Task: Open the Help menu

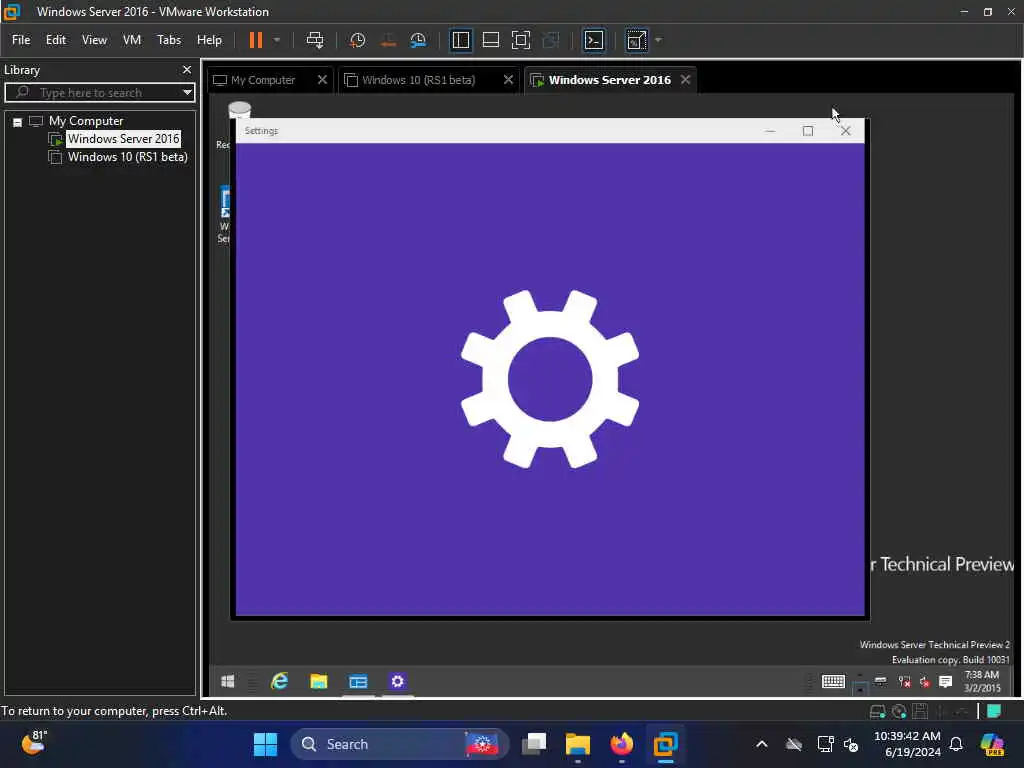Action: coord(209,40)
